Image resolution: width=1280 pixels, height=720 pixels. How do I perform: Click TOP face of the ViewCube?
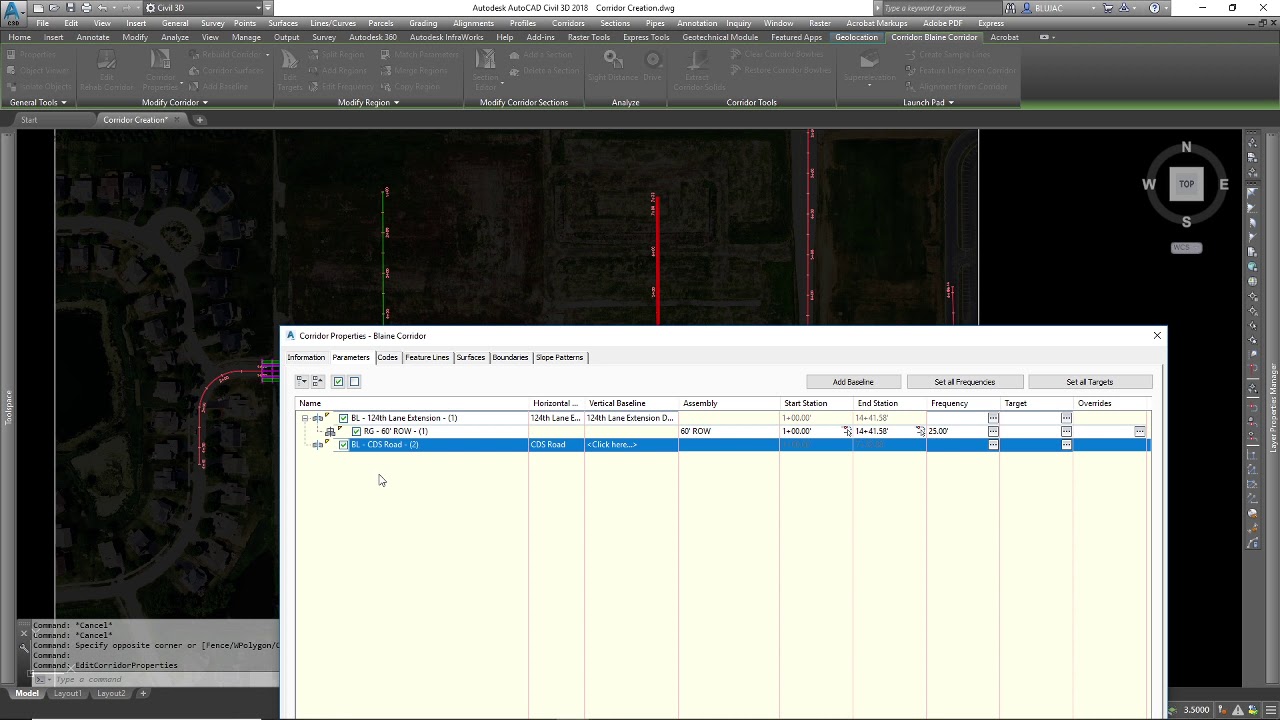click(x=1186, y=184)
